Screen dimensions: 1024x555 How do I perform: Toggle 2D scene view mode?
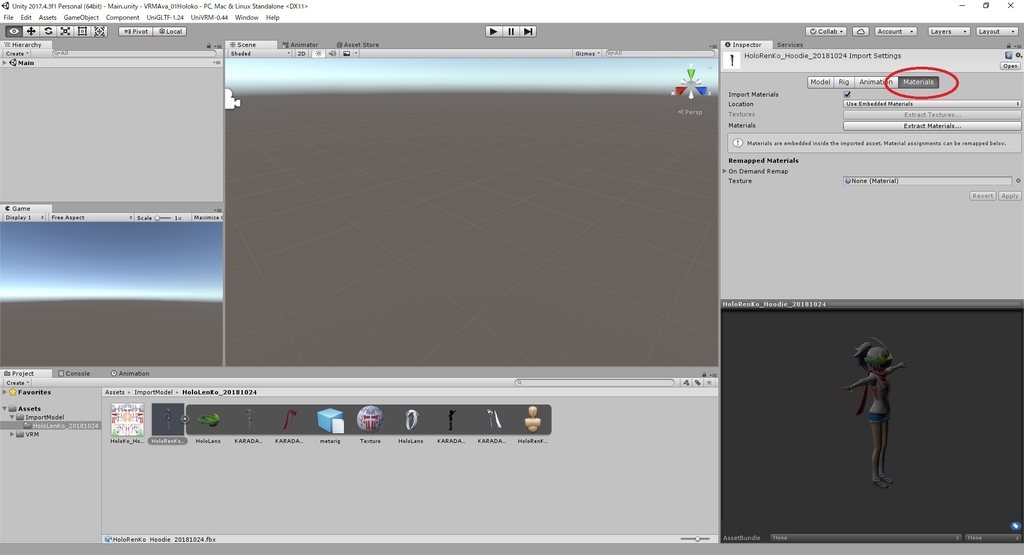(x=302, y=54)
